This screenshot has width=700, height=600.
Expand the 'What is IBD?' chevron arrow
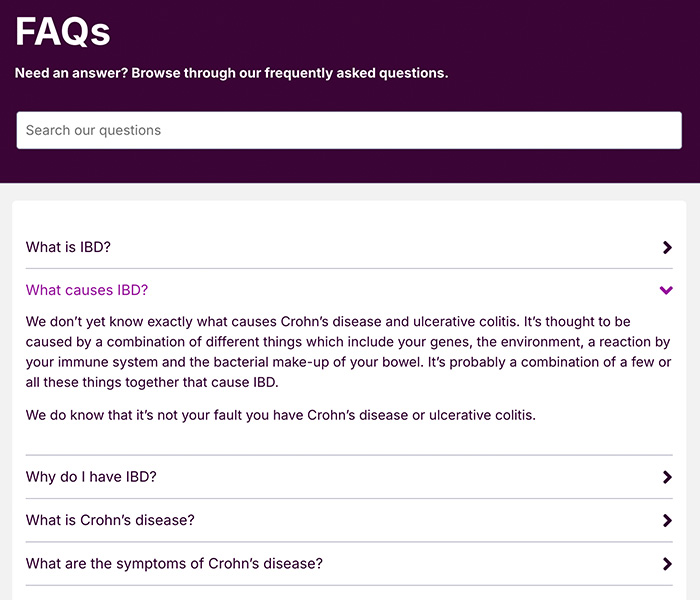667,248
